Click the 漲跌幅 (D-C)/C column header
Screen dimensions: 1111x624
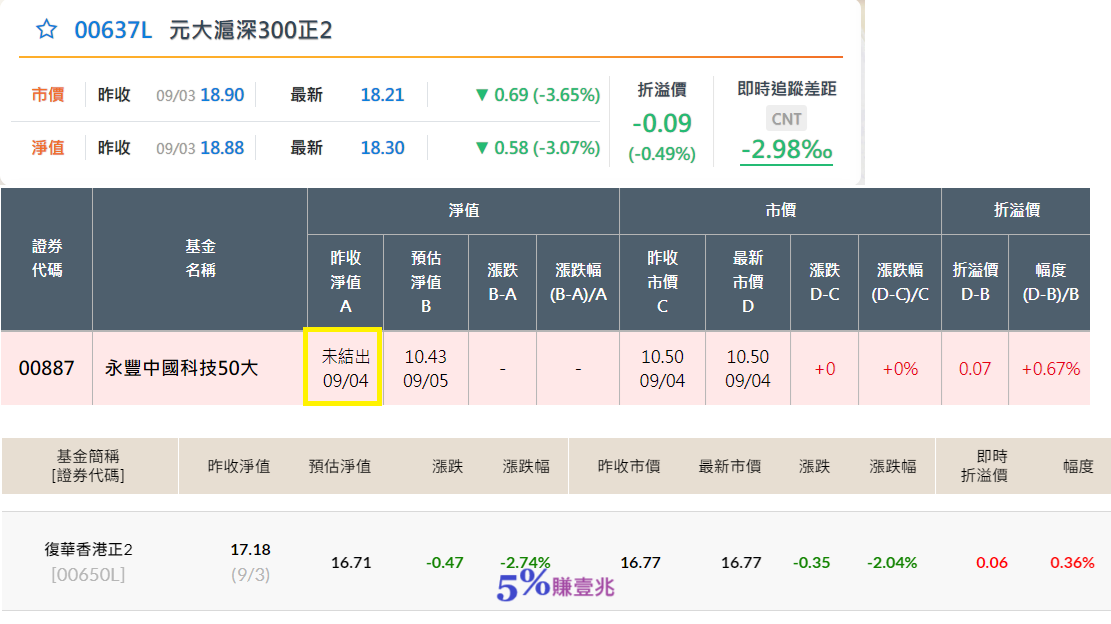900,282
